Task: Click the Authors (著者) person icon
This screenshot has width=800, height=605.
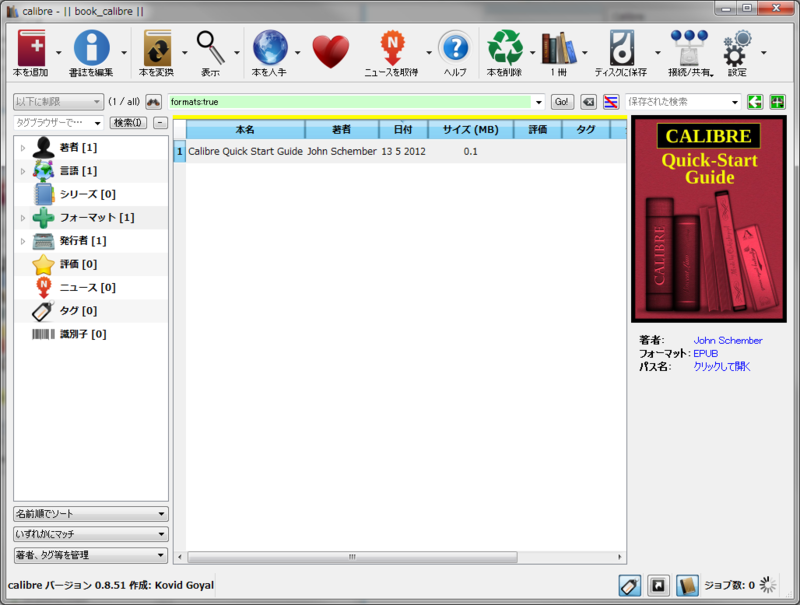Action: coord(43,147)
